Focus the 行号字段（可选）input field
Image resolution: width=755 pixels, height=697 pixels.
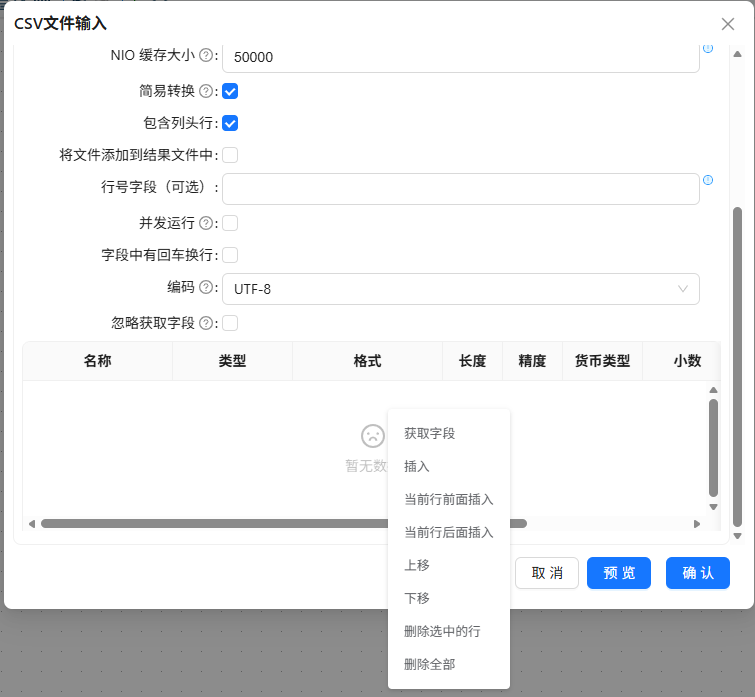(x=461, y=189)
